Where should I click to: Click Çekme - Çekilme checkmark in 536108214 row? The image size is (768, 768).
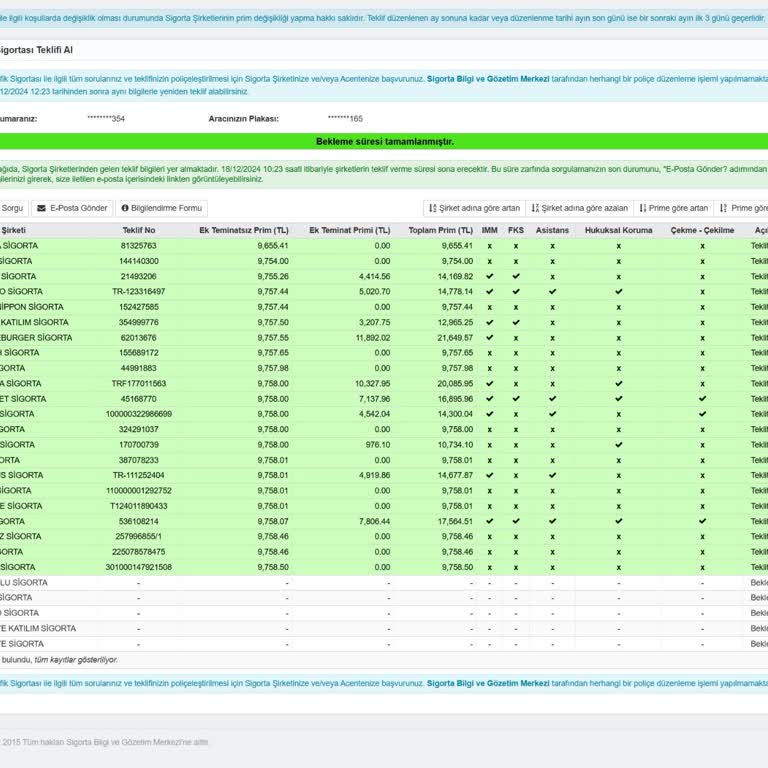702,521
